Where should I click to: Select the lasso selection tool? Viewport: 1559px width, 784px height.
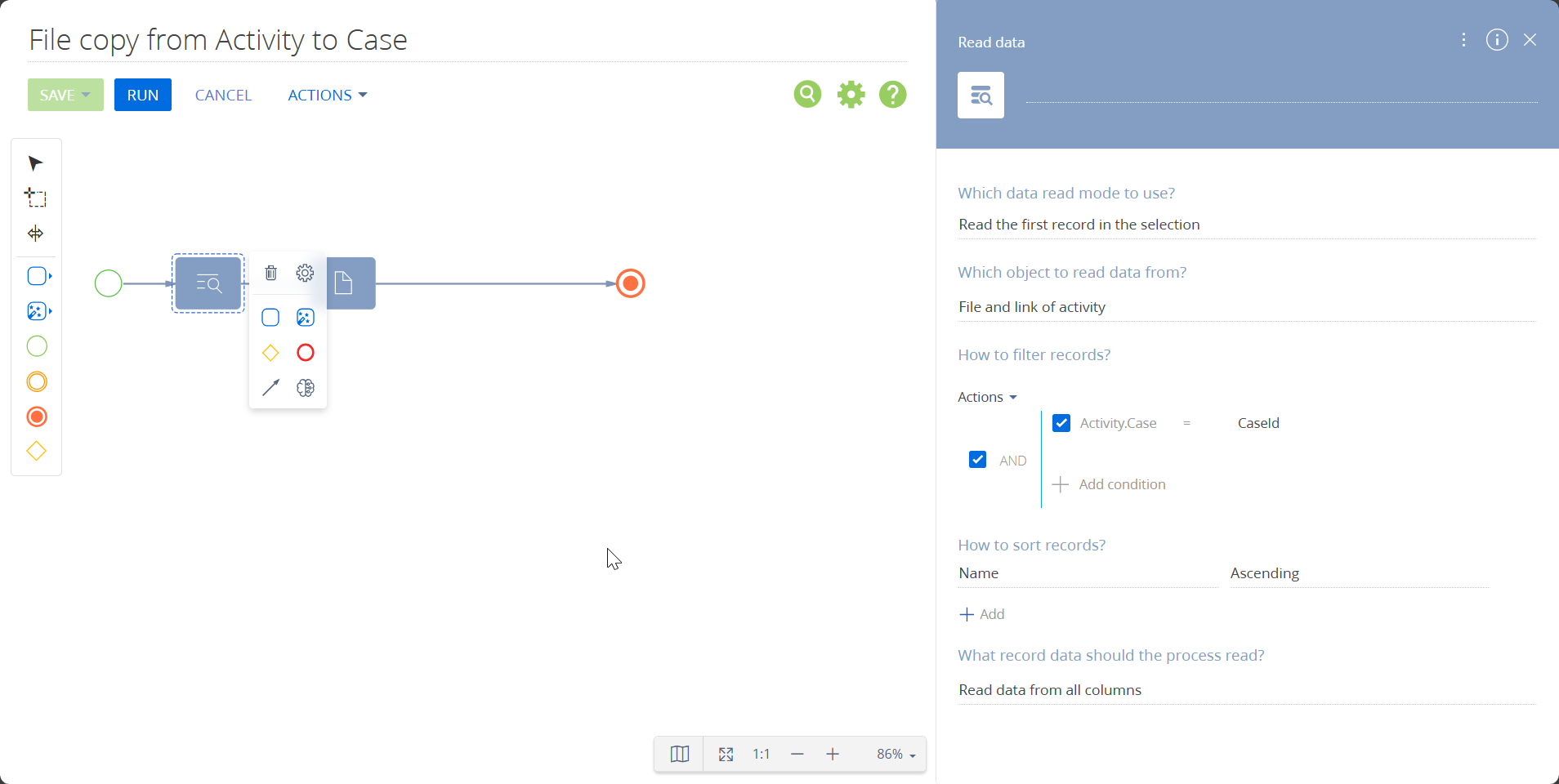pos(36,198)
